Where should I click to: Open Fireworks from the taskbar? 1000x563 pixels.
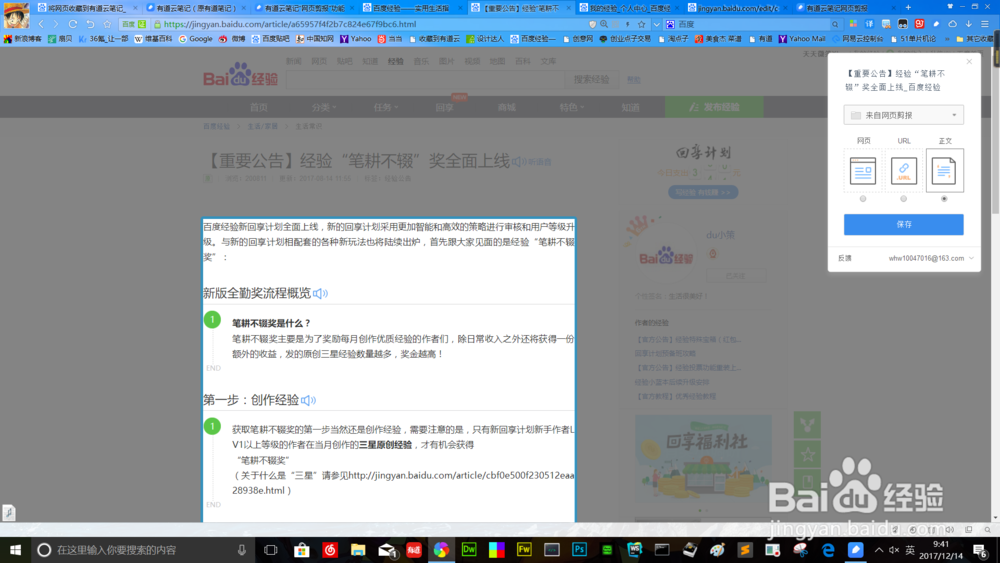tap(524, 550)
